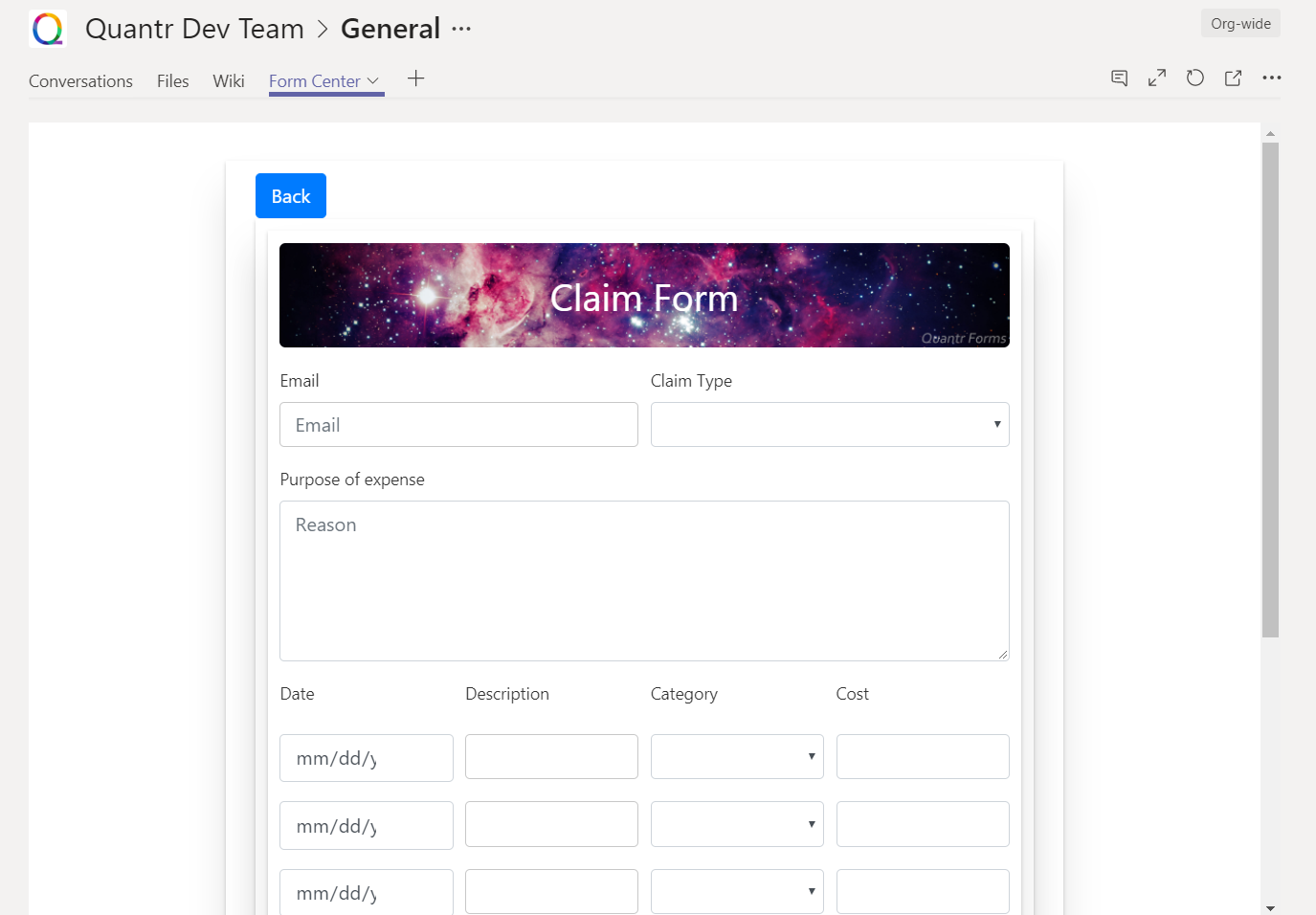Click the third row Description field
1316x915 pixels.
pos(551,891)
